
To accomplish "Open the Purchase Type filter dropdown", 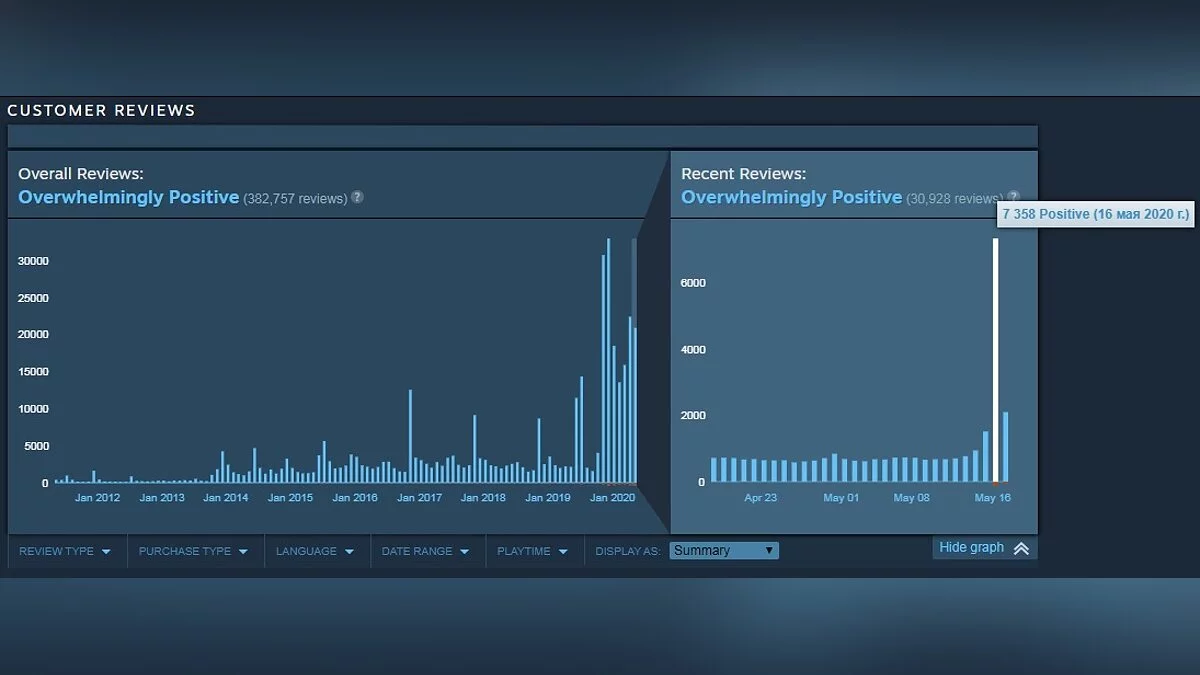I will pyautogui.click(x=195, y=551).
